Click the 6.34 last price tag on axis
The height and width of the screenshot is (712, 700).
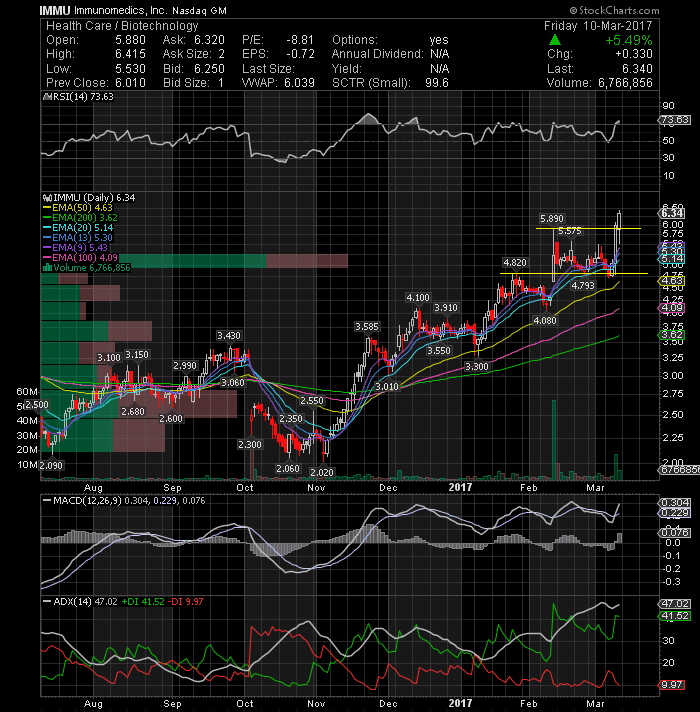[672, 213]
